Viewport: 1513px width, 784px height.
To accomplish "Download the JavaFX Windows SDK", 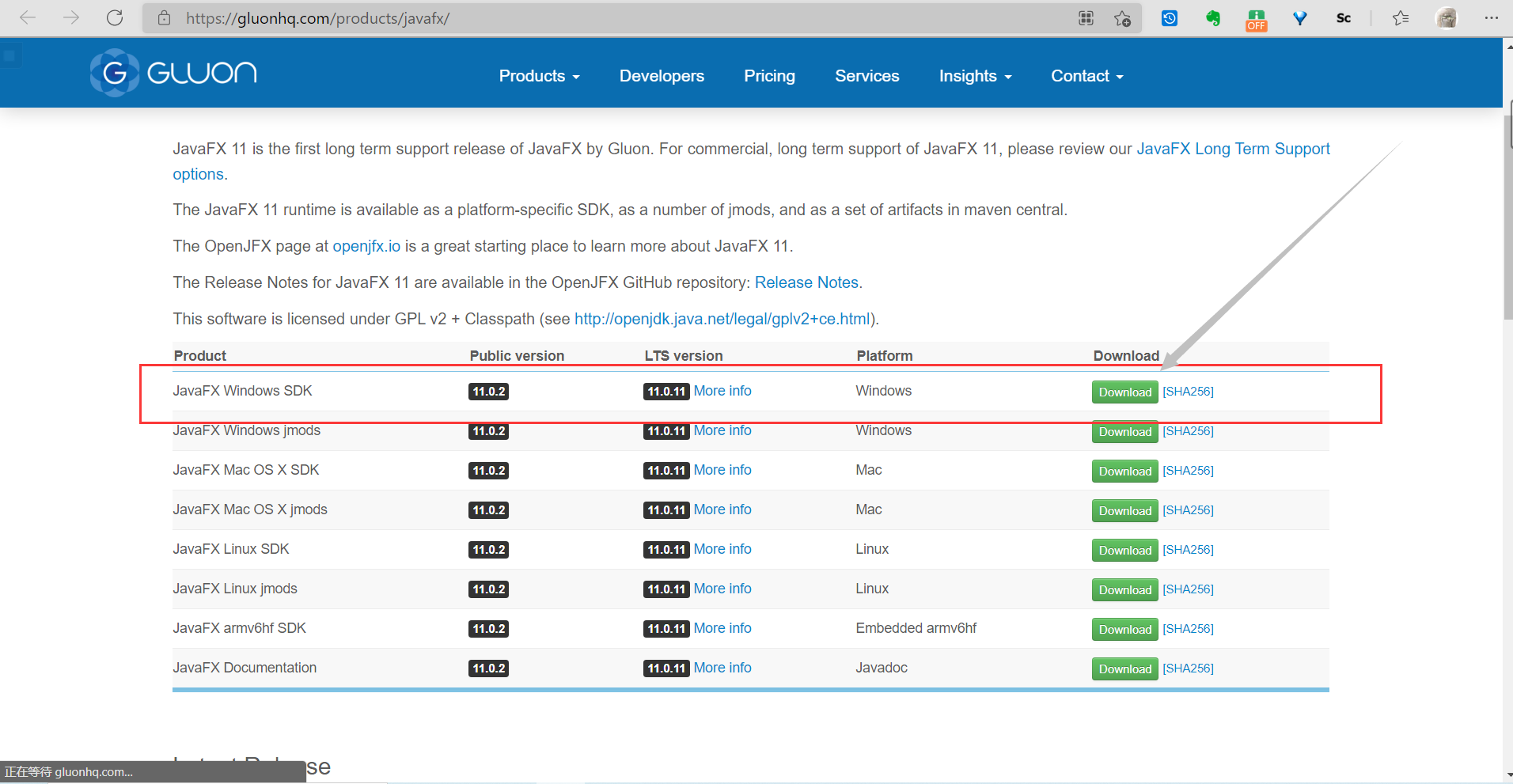I will (1124, 392).
